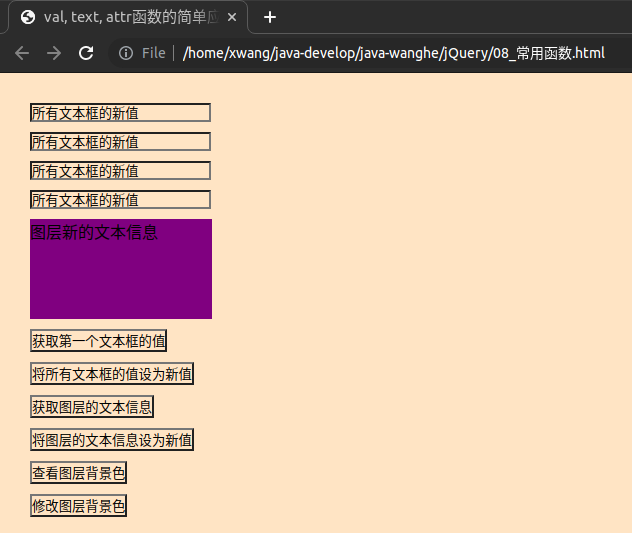Click the purple layer box
The height and width of the screenshot is (533, 632).
(x=121, y=269)
